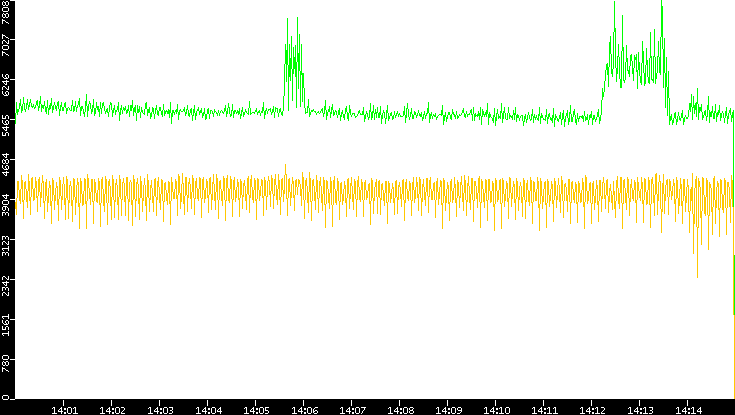The width and height of the screenshot is (735, 415).
Task: Select the 14:14 time label
Action: click(x=688, y=408)
